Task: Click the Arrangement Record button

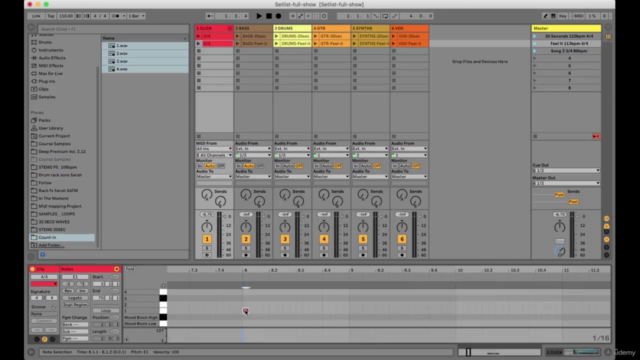Action: (x=278, y=16)
